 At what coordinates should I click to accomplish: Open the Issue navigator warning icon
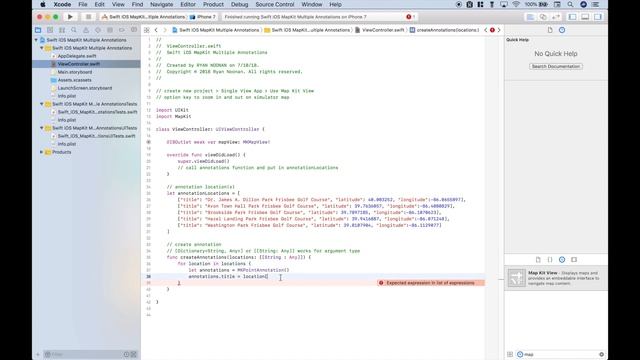[86, 30]
